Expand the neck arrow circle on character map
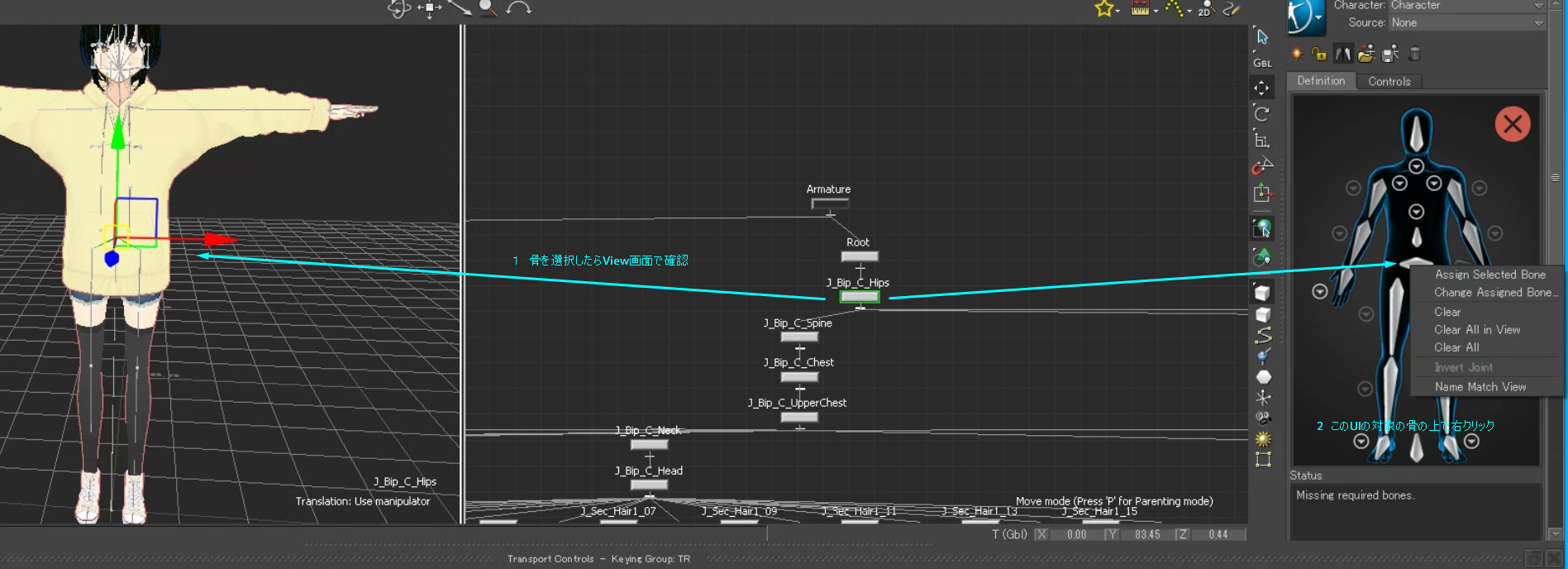 click(x=1416, y=166)
